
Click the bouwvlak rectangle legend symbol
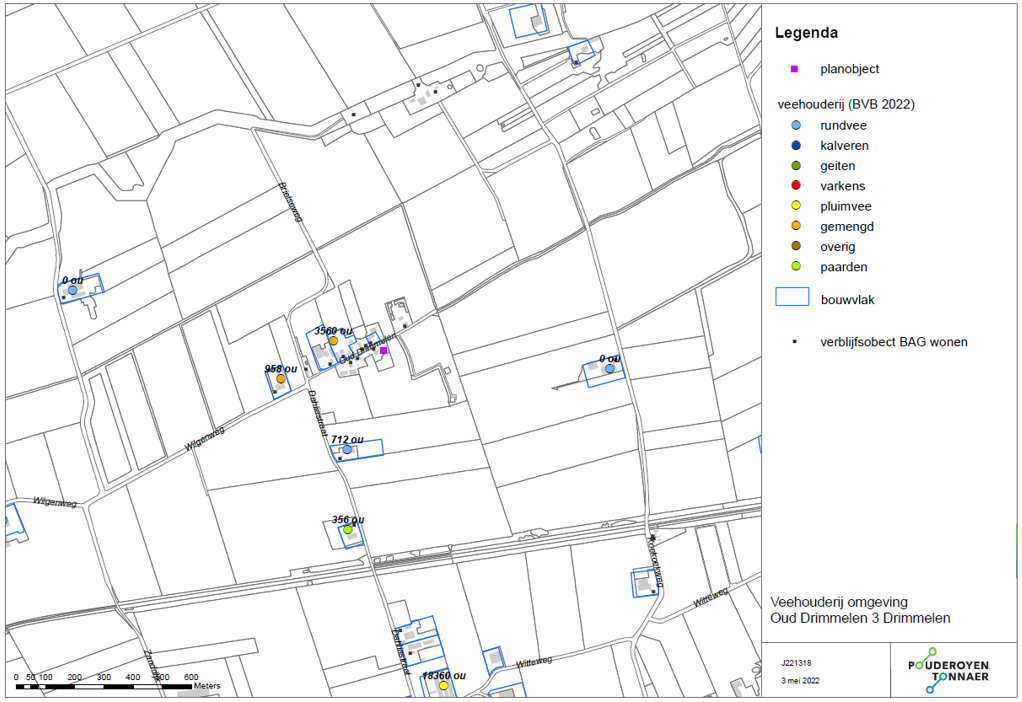tap(792, 297)
